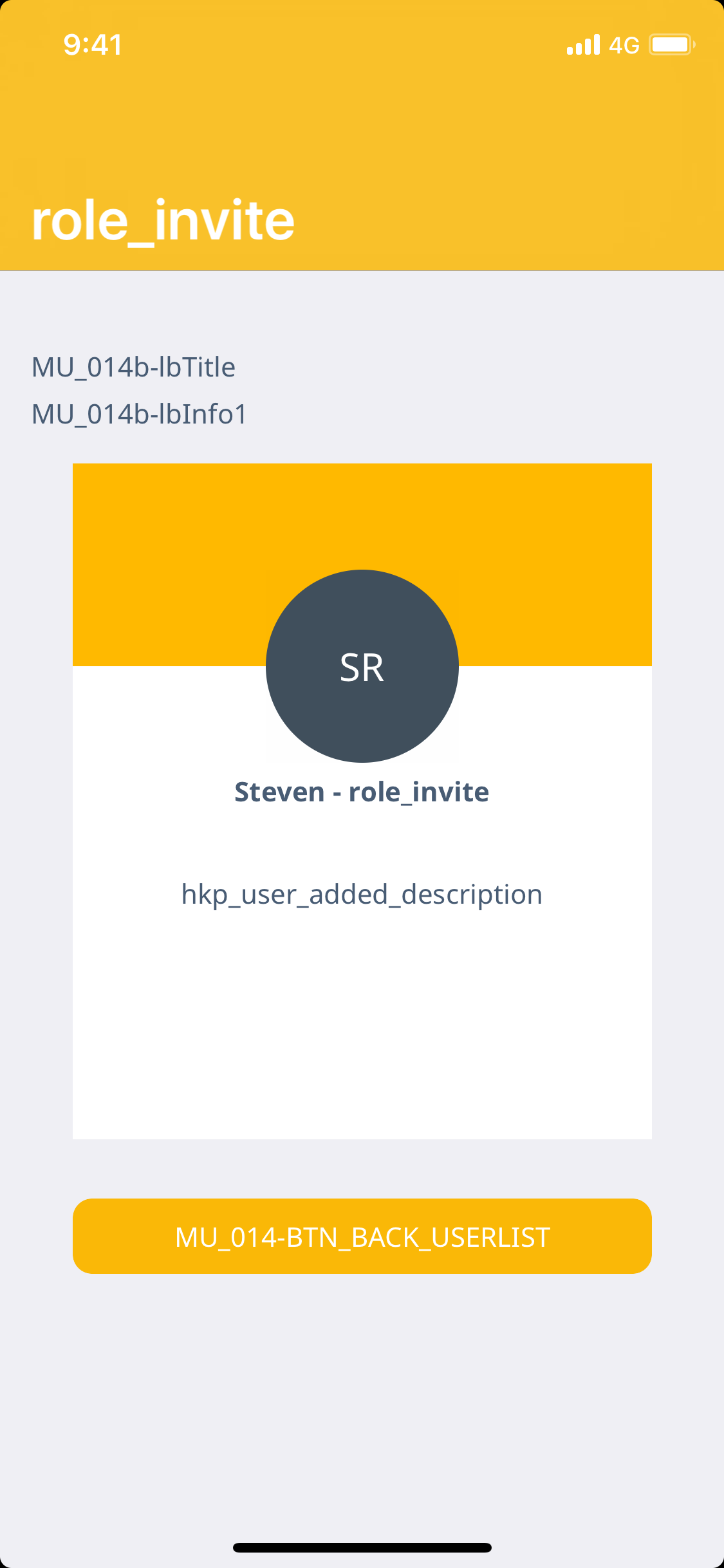Tap blank yellow header space above the title
724x1568 pixels.
pos(362,122)
